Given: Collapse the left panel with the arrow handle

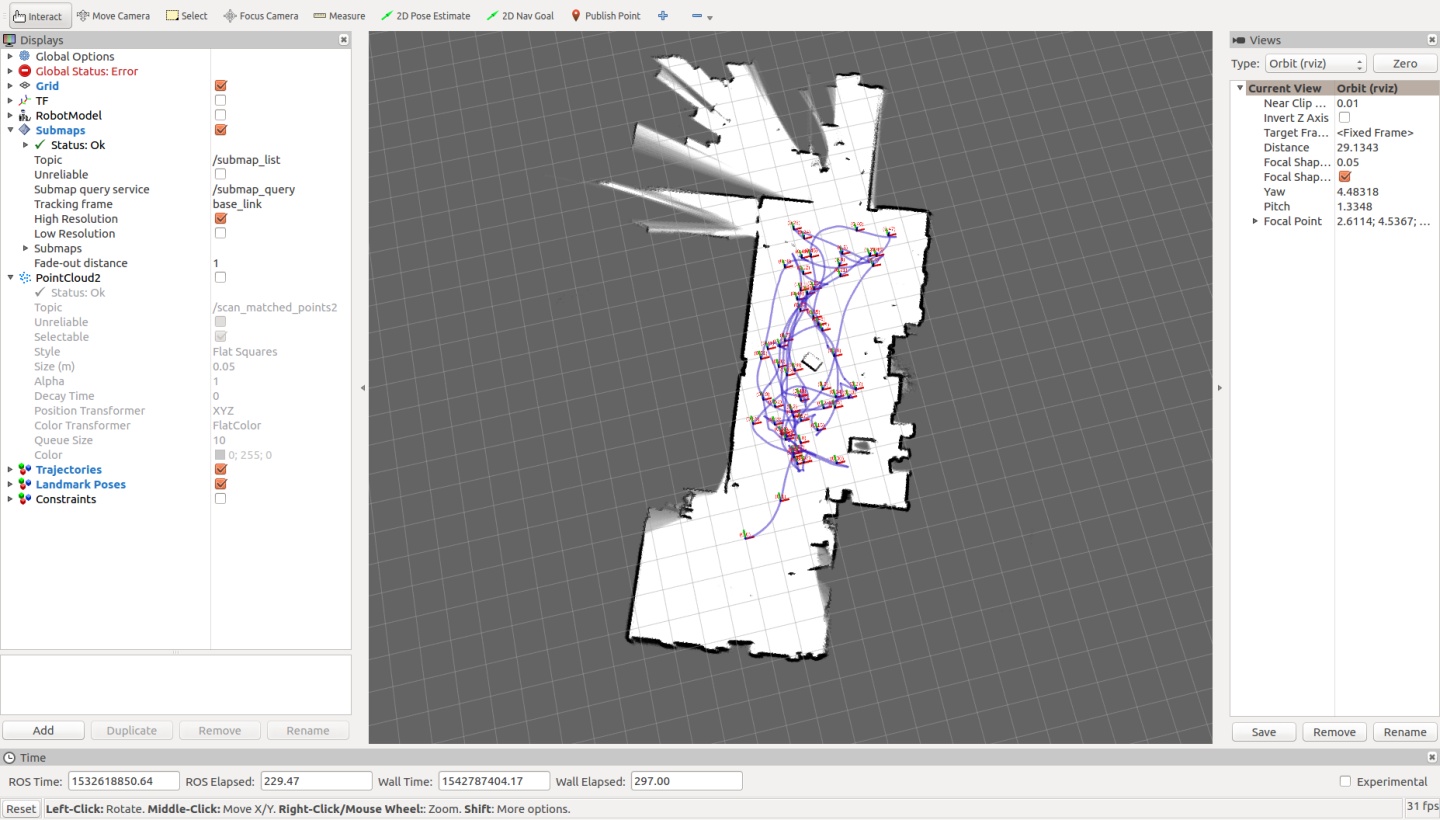Looking at the screenshot, I should click(x=362, y=388).
